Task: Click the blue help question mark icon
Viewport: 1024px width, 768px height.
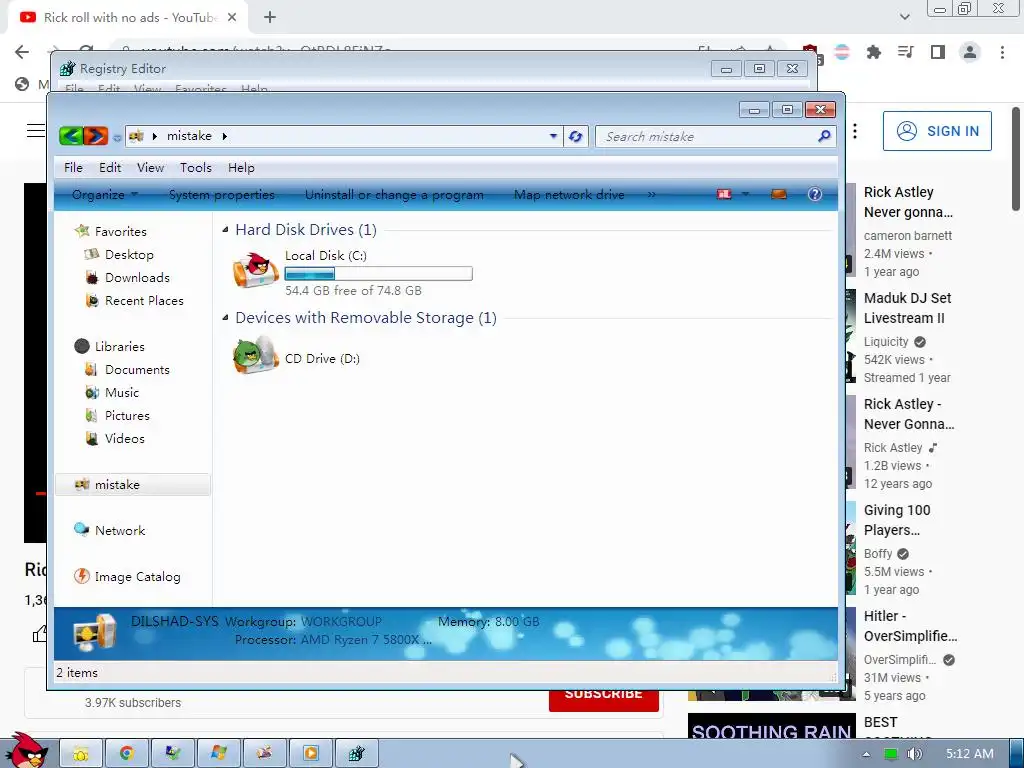Action: point(814,194)
